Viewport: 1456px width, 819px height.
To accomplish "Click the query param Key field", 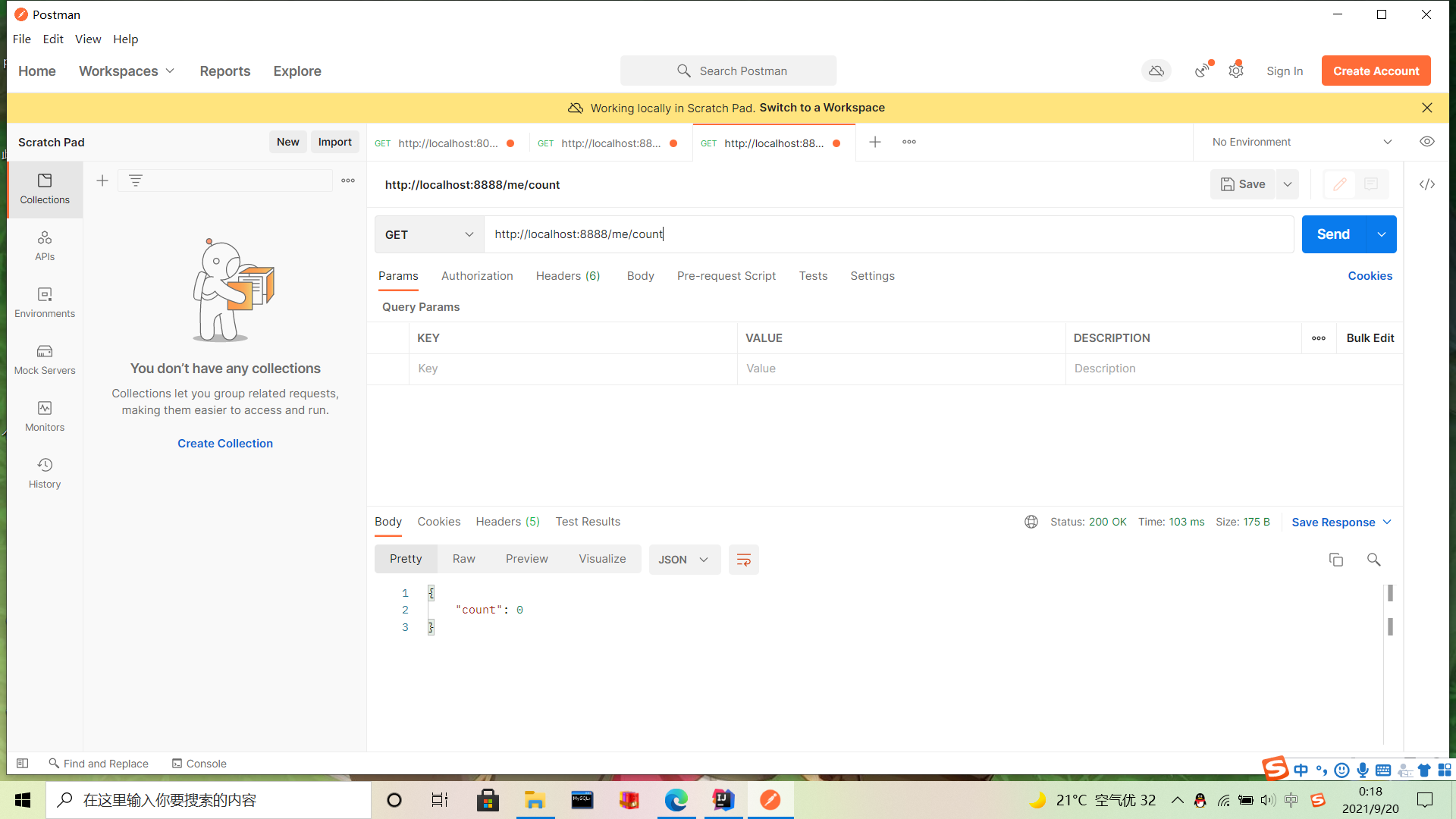I will [573, 369].
